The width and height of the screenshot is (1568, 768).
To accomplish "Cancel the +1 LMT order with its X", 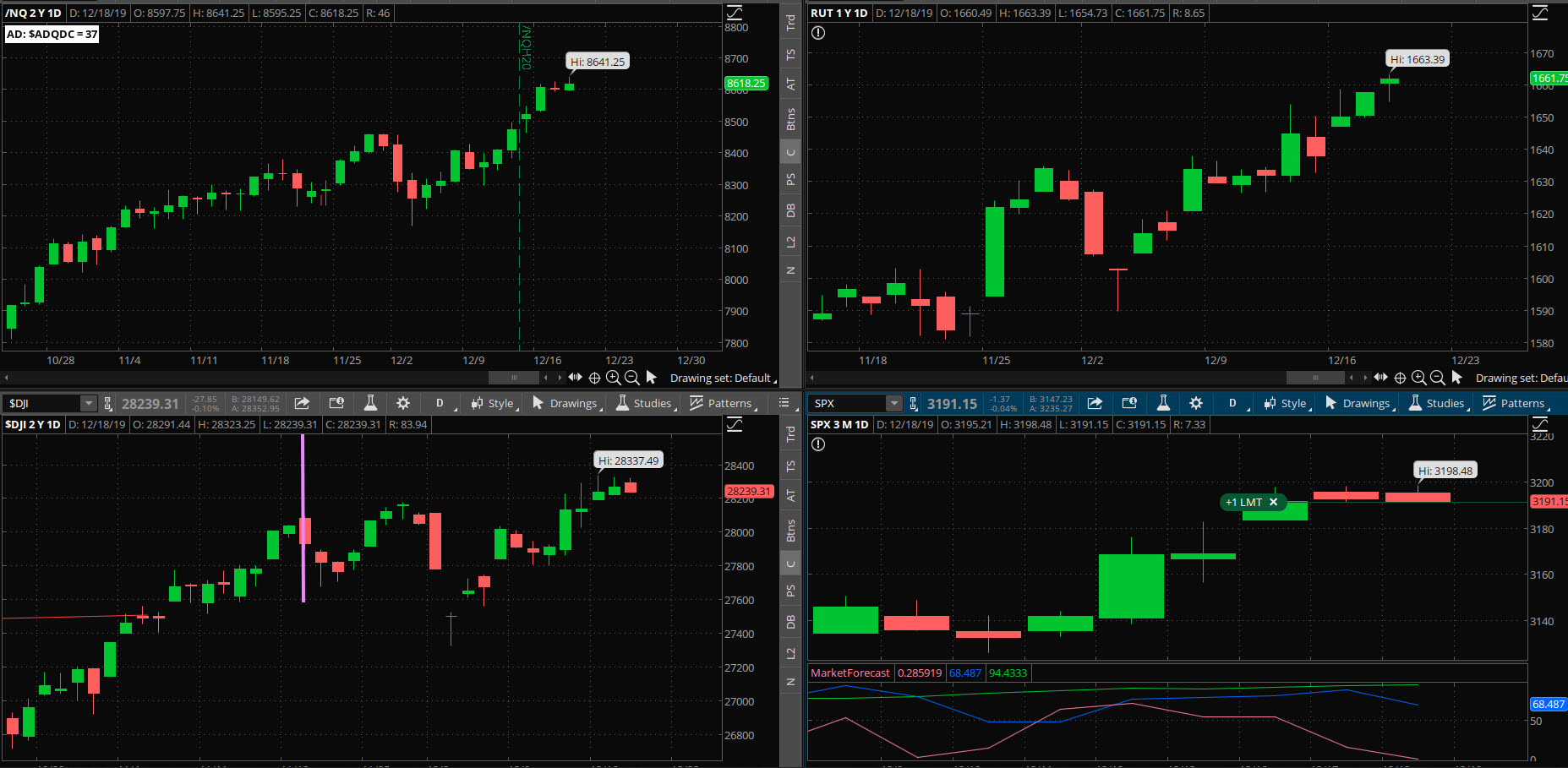I will coord(1273,502).
